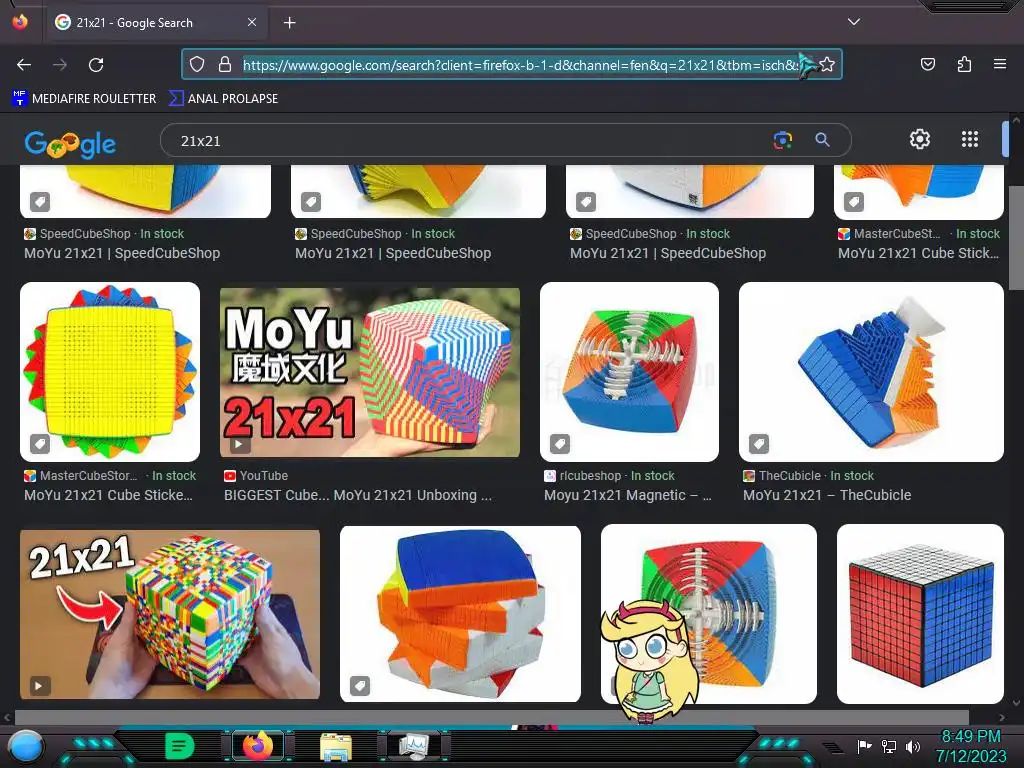Screen dimensions: 1024x768
Task: Click the clock showing 8:49 PM
Action: coord(970,746)
